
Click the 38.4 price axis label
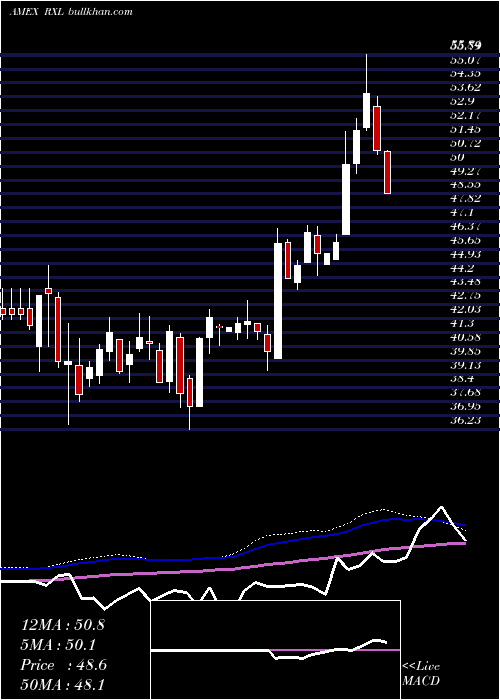(461, 379)
